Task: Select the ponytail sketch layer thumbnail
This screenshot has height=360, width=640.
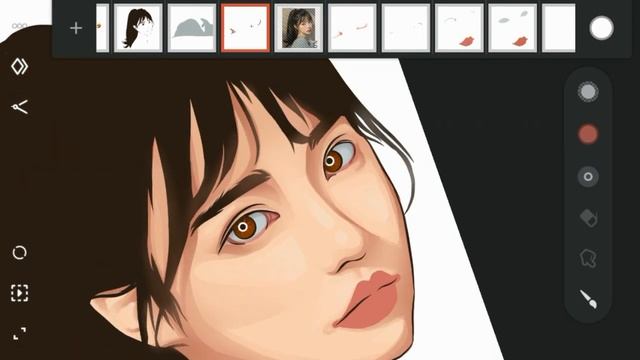Action: [138, 28]
